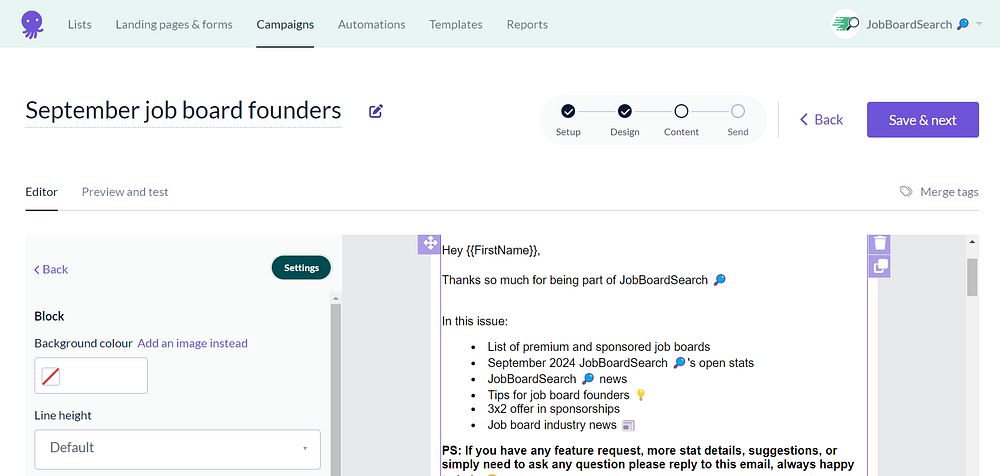Click the Design step circle
The image size is (1000, 476).
(x=624, y=112)
